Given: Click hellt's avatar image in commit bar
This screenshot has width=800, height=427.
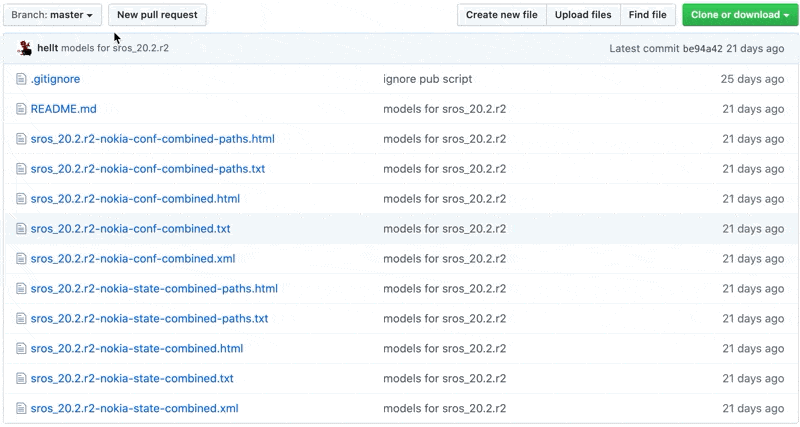Looking at the screenshot, I should pyautogui.click(x=24, y=48).
